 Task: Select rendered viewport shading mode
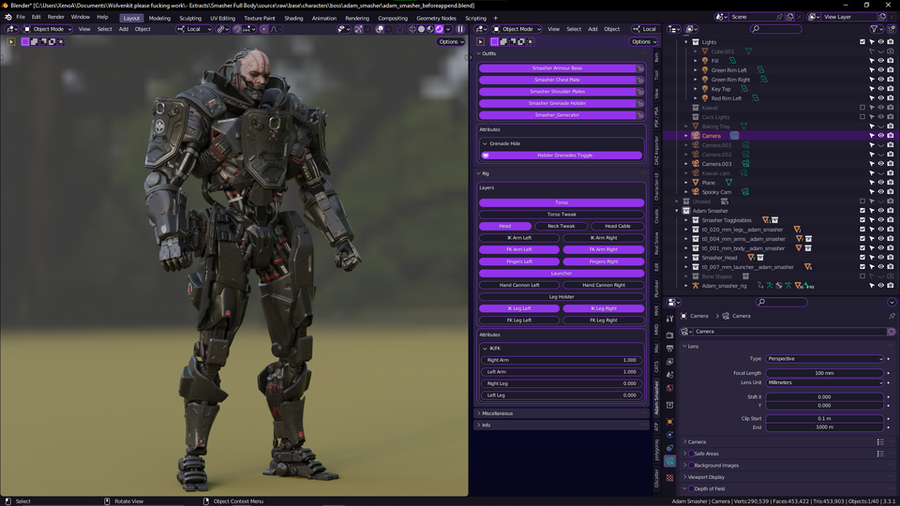[x=439, y=29]
